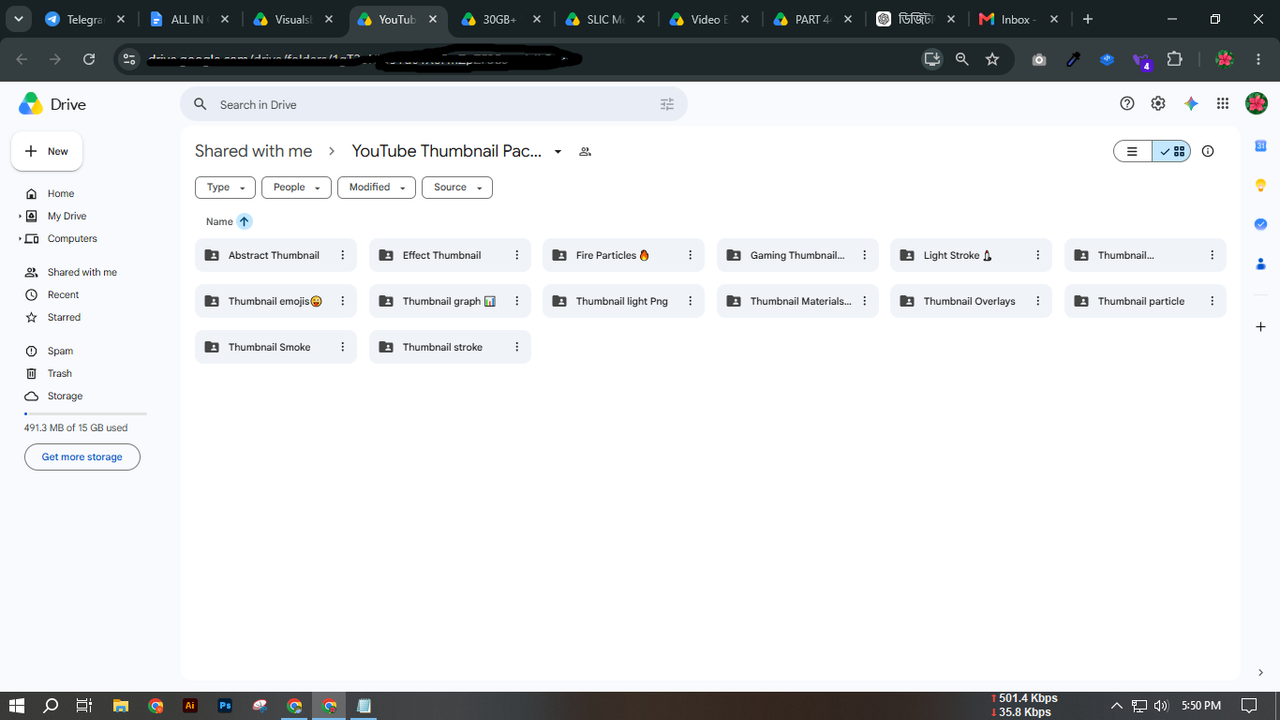Viewport: 1280px width, 720px height.
Task: Open the Thumbnail emojis folder
Action: tap(275, 301)
